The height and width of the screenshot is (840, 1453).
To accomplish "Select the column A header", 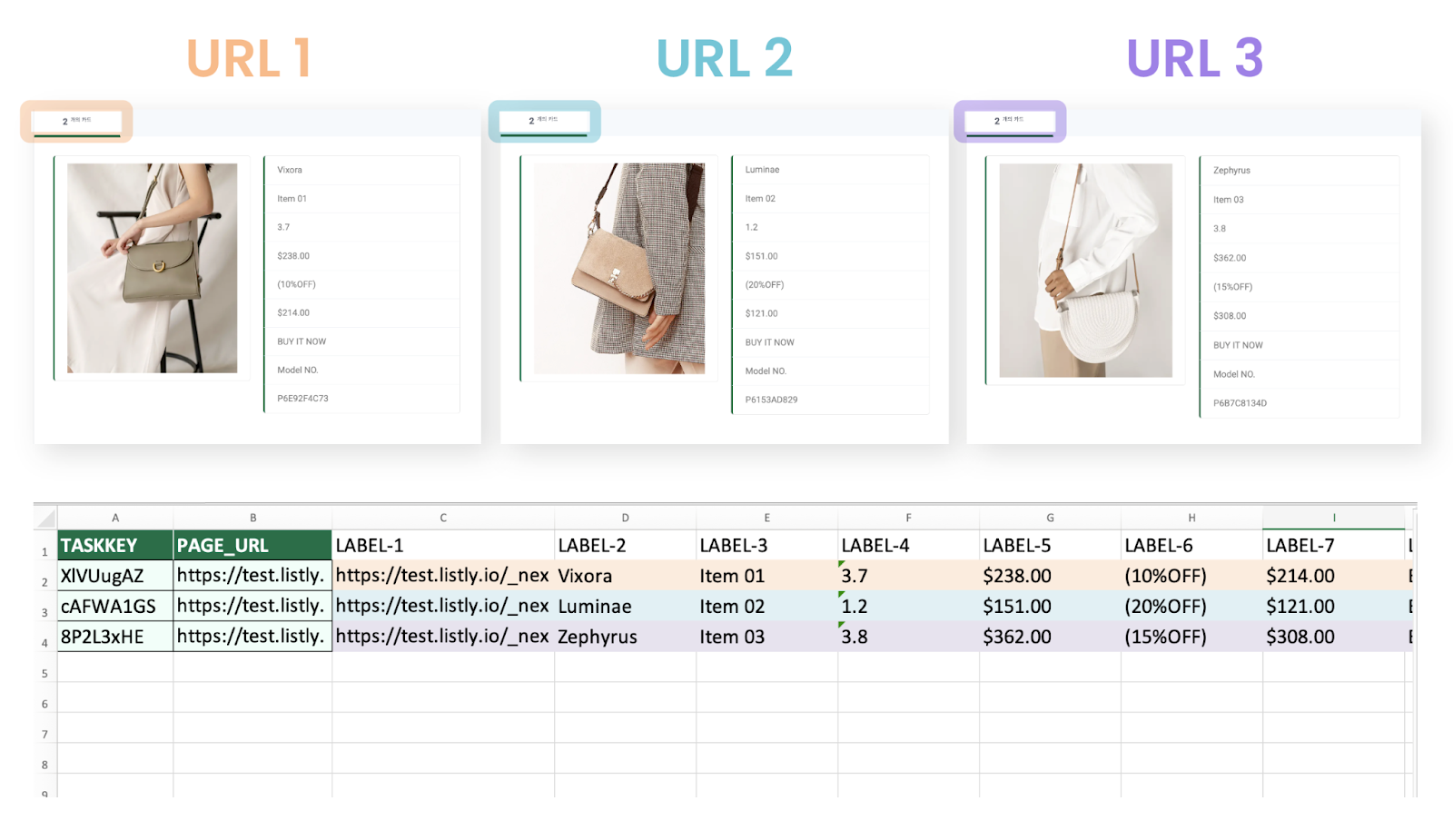I will tap(115, 518).
